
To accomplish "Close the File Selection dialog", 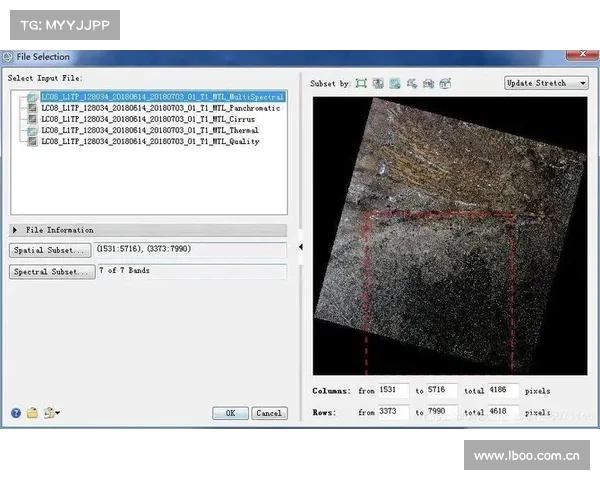I will click(582, 54).
